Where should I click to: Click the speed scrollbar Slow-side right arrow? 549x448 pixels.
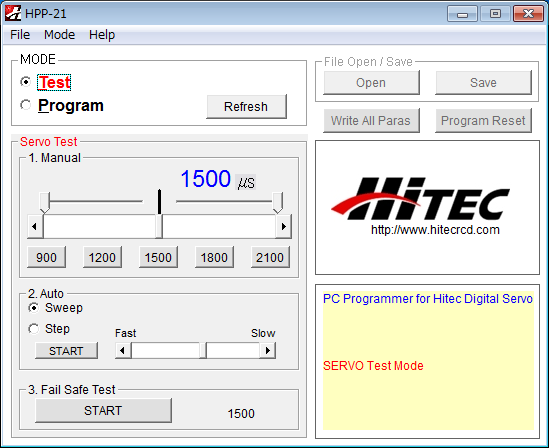pos(268,350)
